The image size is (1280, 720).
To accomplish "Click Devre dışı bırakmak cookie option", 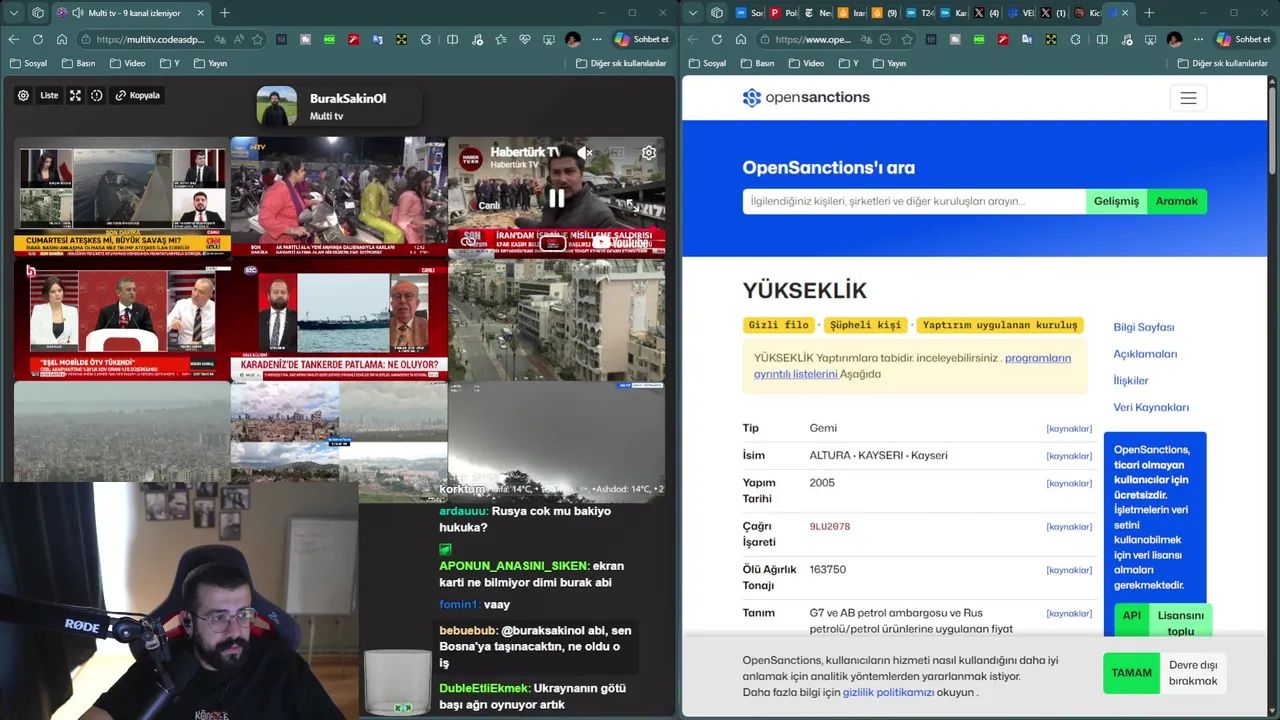I will coord(1193,673).
